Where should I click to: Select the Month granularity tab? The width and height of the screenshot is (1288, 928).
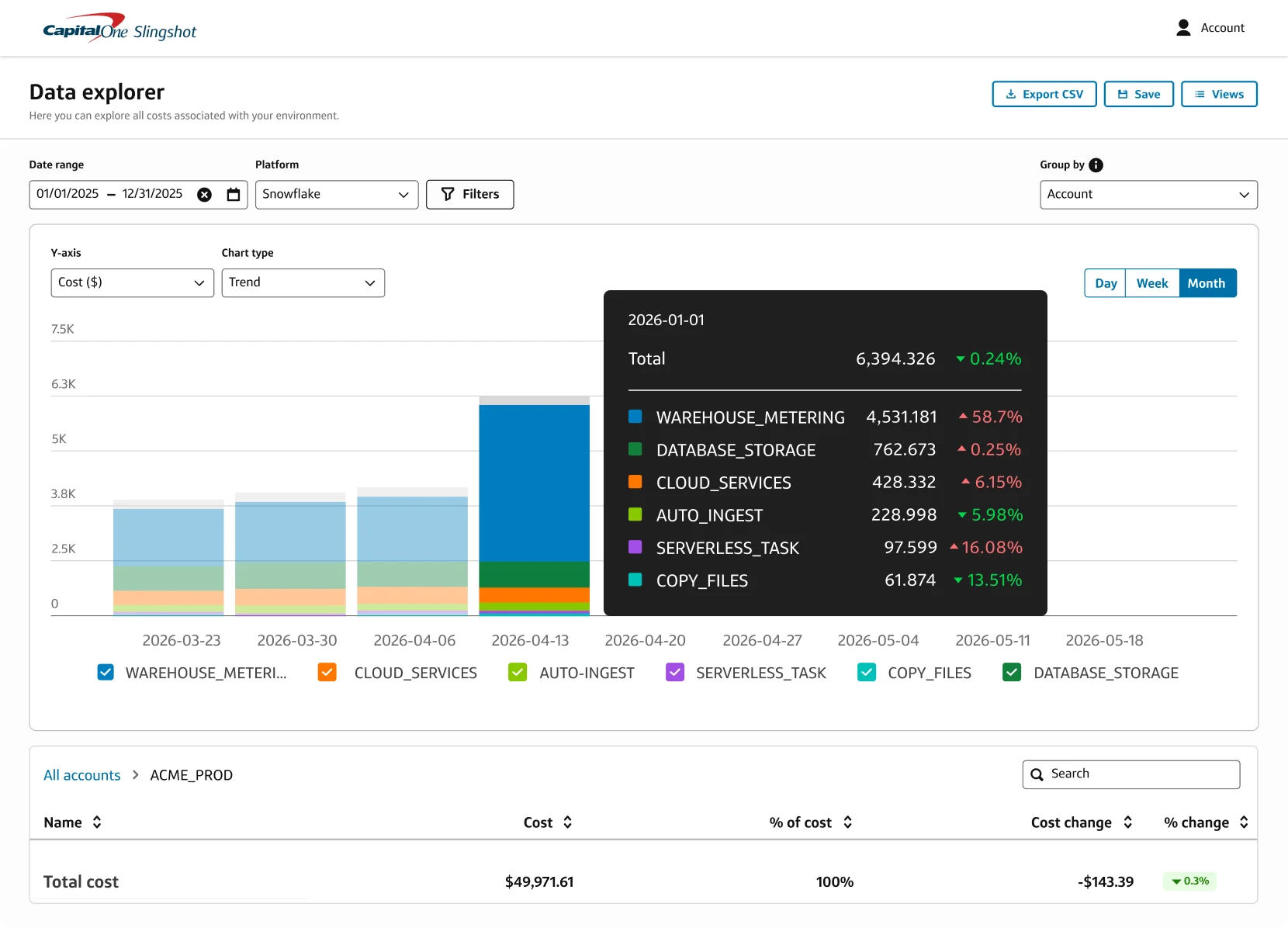click(1207, 283)
